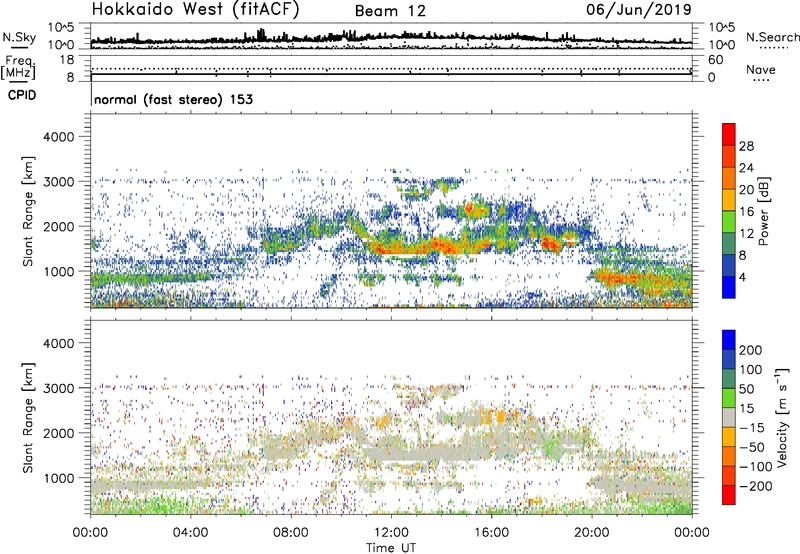
Task: Pick the red top segment of Power colorbar
Action: [x=729, y=134]
